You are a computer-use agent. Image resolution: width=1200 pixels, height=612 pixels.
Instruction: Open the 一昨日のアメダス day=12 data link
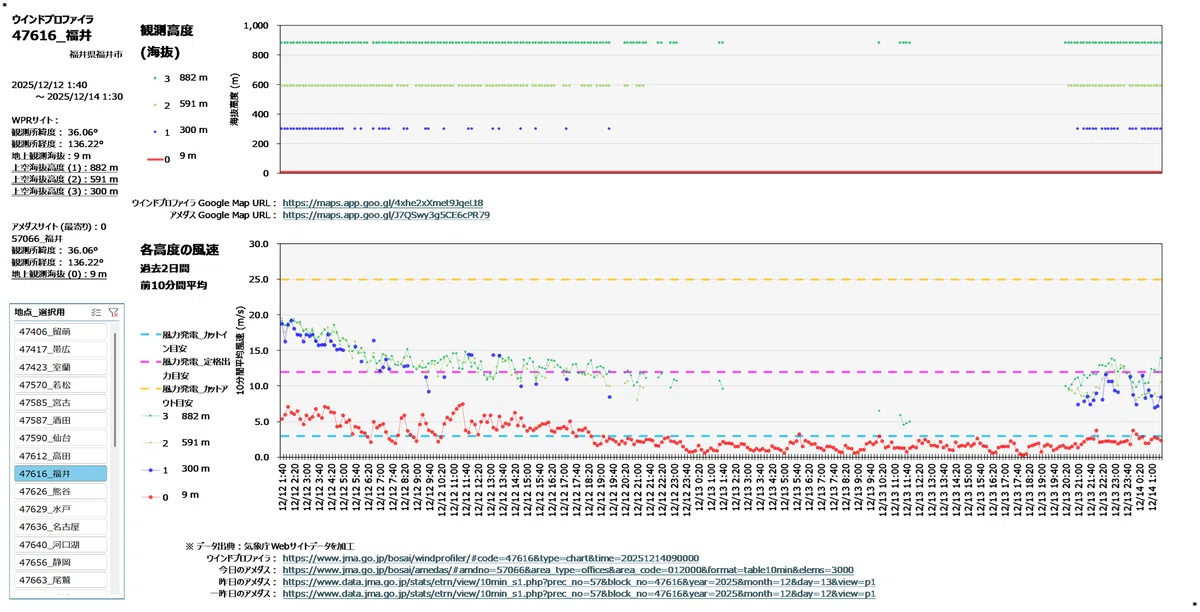point(580,594)
